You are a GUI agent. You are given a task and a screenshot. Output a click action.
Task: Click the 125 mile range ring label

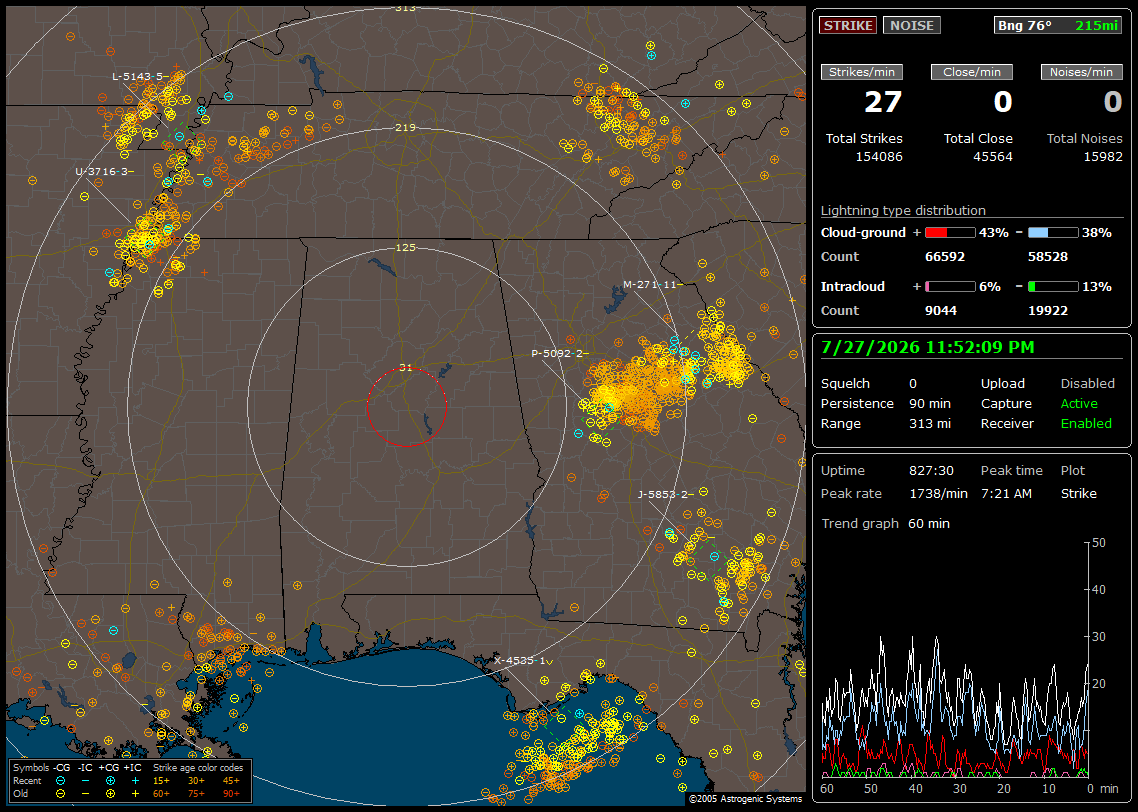(x=406, y=248)
